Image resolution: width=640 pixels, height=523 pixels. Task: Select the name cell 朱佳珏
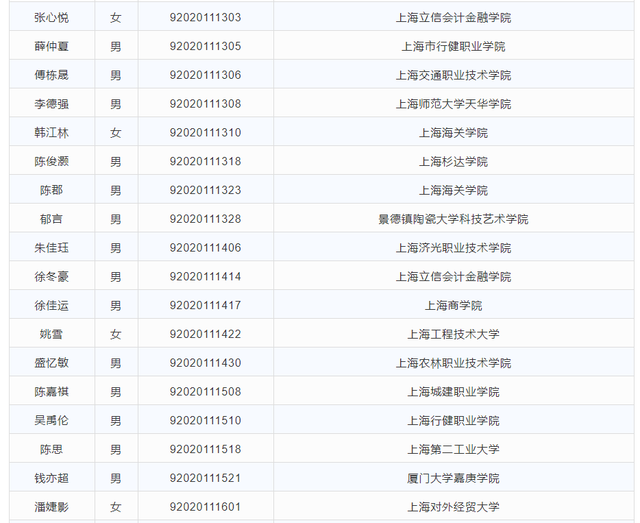(51, 248)
